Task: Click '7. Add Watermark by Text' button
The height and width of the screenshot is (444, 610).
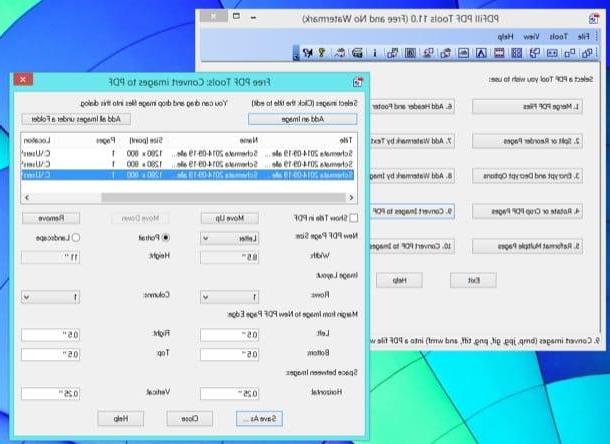Action: pos(412,141)
